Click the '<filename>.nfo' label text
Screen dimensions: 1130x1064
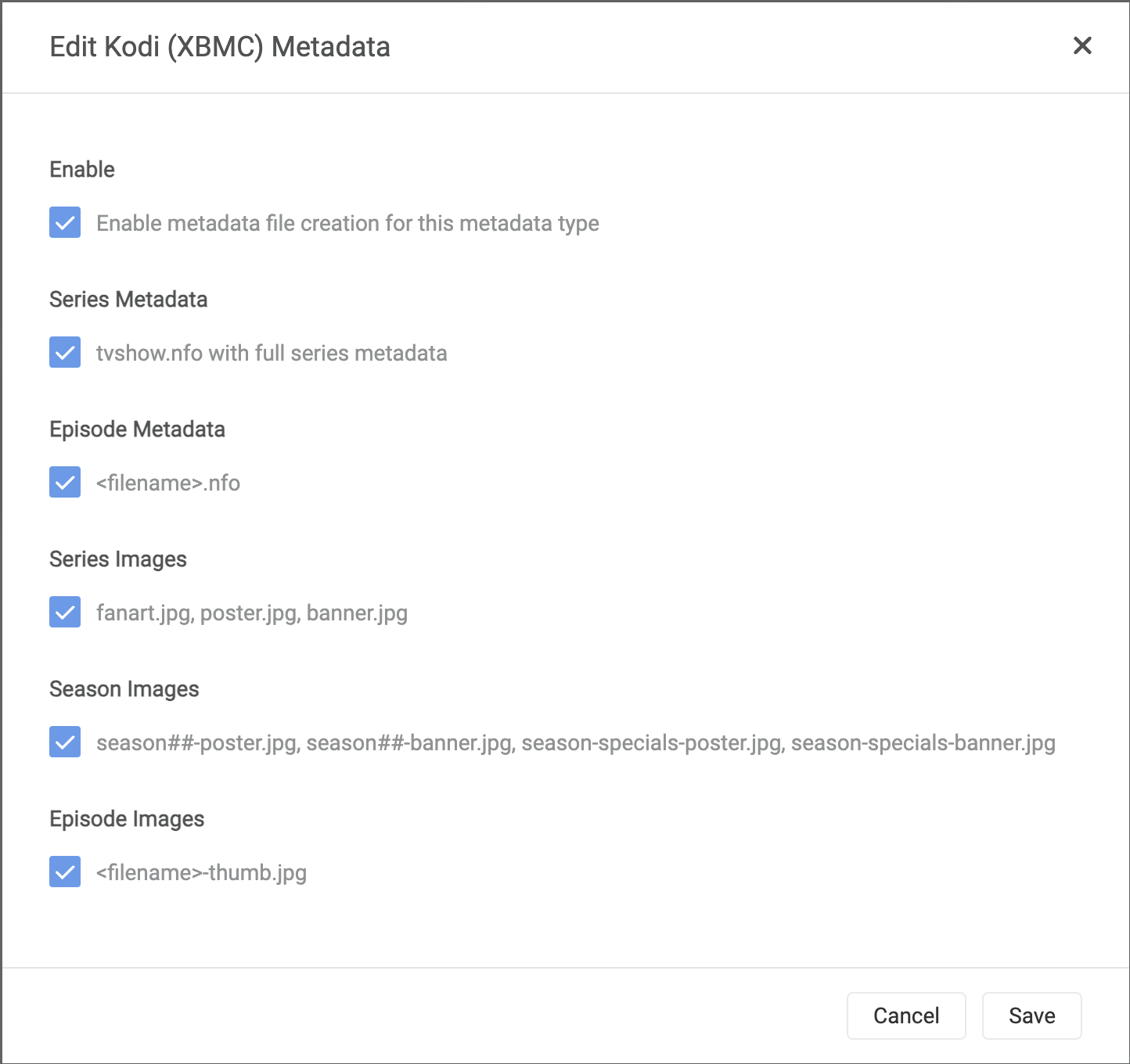click(x=168, y=483)
